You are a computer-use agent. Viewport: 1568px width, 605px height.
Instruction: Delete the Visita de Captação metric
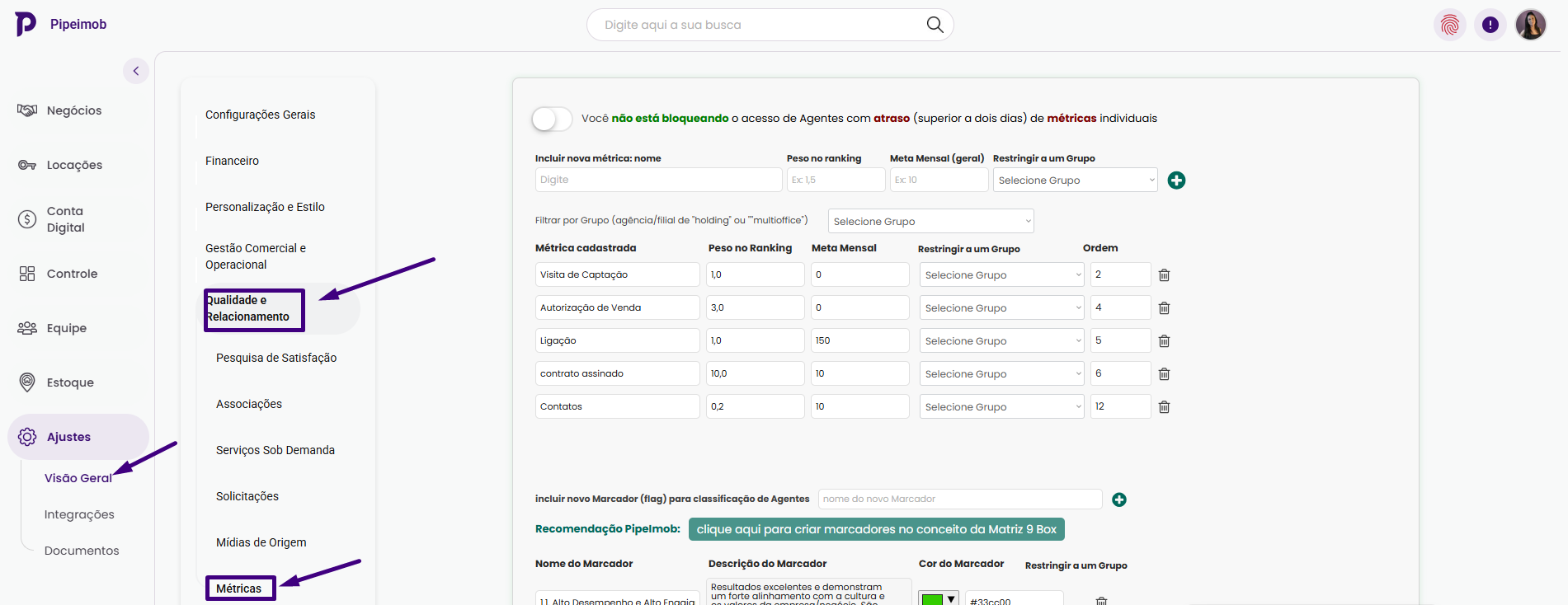coord(1164,275)
